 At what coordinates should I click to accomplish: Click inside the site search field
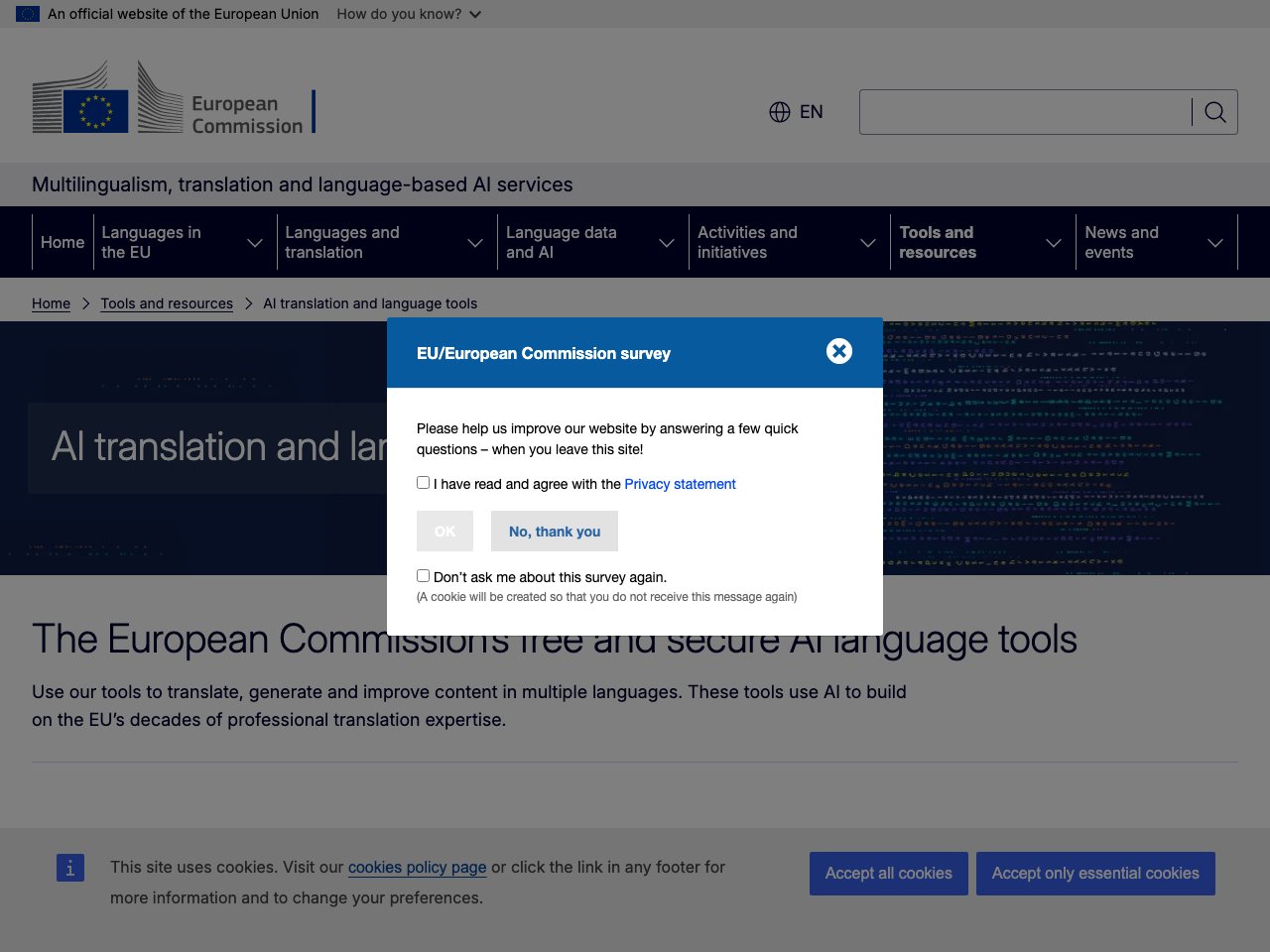tap(1022, 112)
